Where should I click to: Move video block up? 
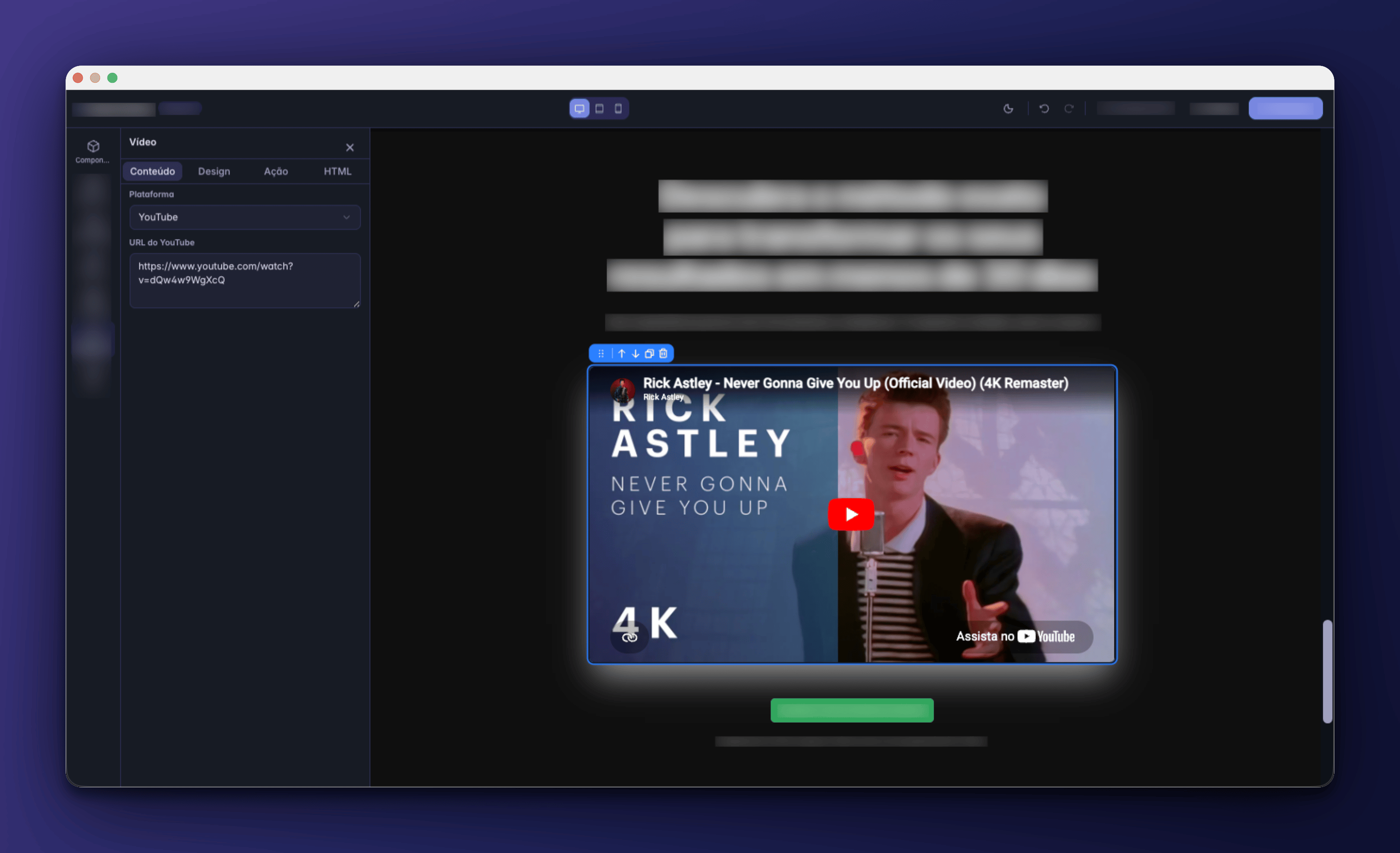(622, 353)
